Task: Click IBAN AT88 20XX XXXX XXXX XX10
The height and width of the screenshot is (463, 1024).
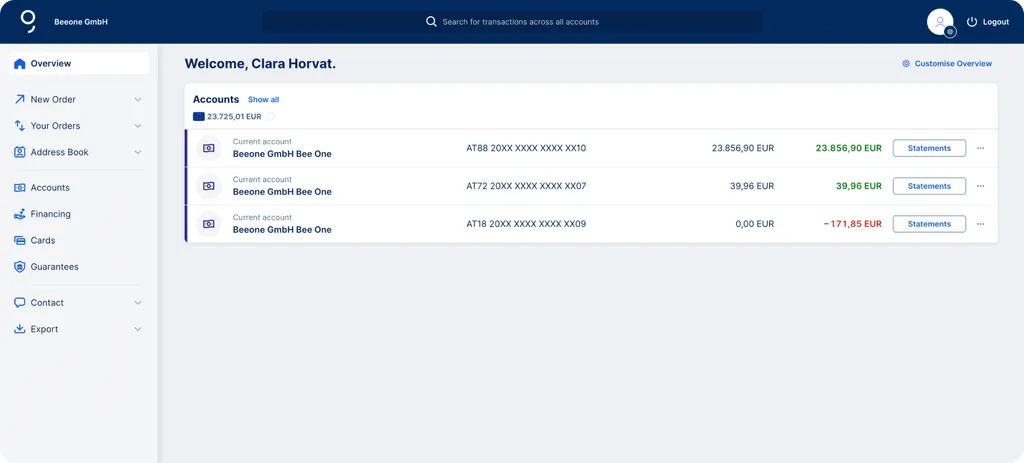Action: [526, 148]
